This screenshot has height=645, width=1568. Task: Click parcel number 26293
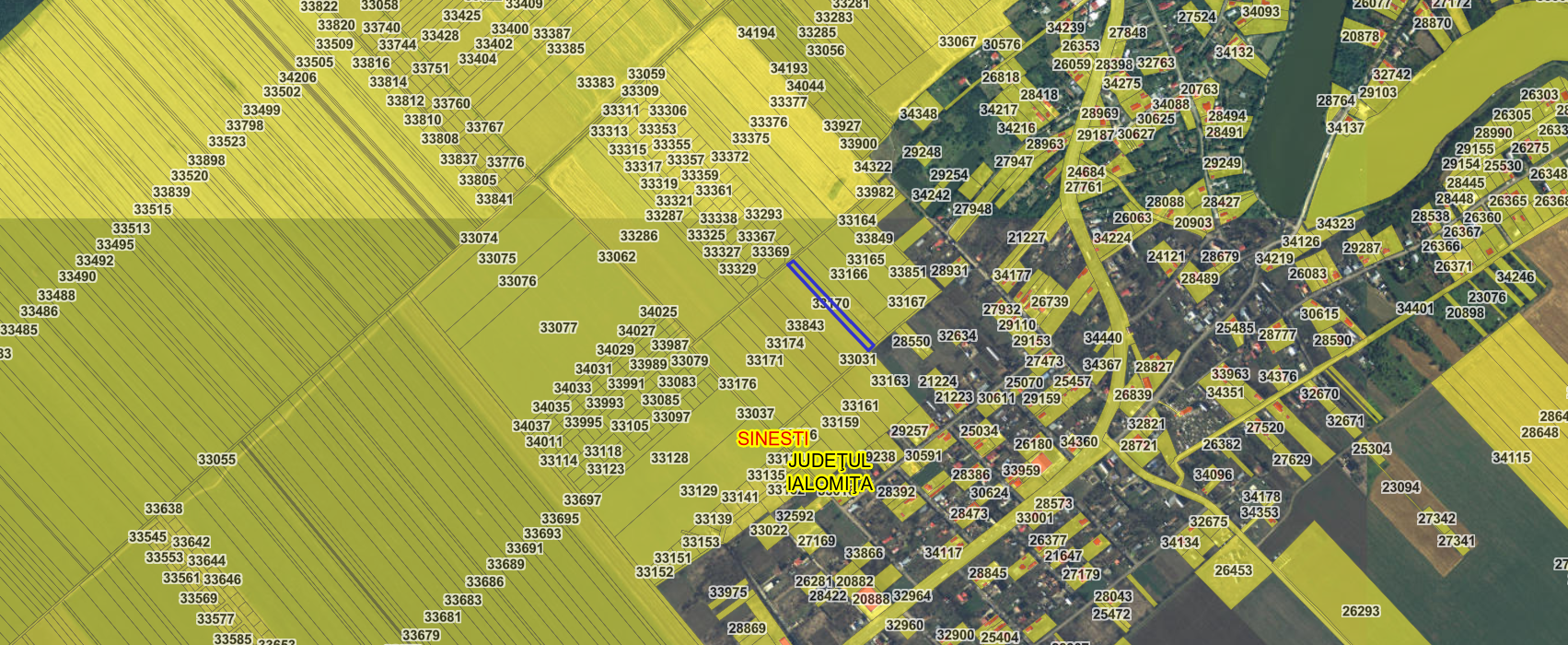(x=1361, y=611)
